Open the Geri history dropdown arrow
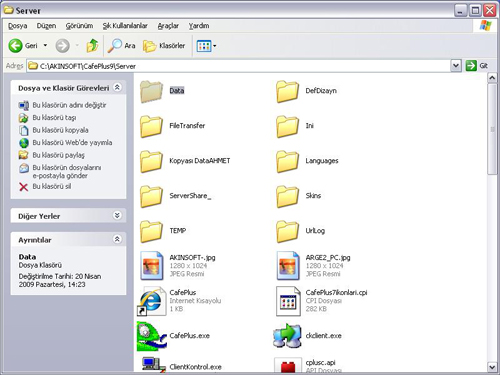This screenshot has height=375, width=500. tap(45, 46)
